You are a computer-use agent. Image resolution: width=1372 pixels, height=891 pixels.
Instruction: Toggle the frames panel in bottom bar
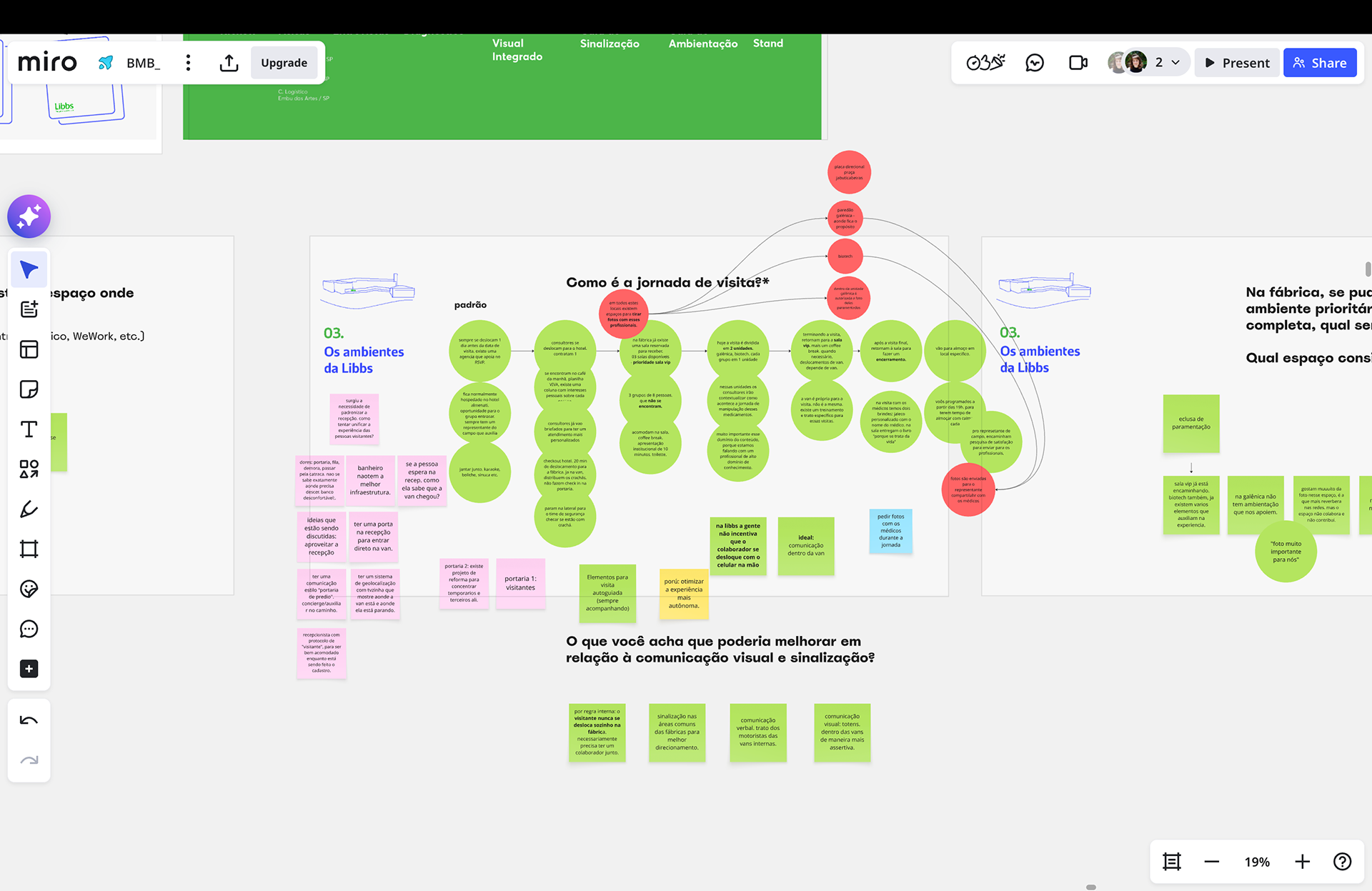click(1172, 862)
